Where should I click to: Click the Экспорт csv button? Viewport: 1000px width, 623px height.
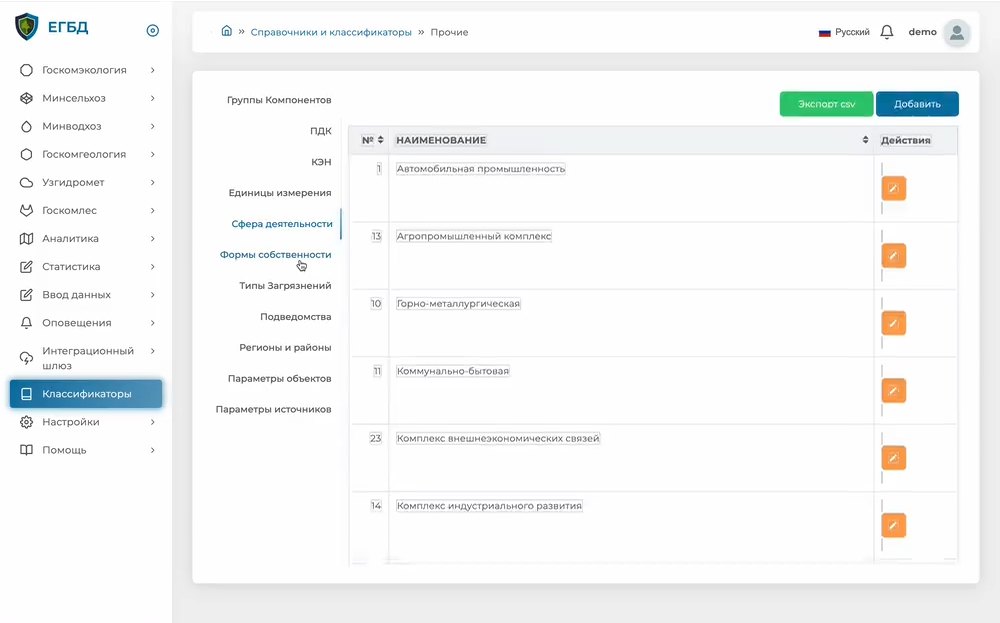[826, 104]
